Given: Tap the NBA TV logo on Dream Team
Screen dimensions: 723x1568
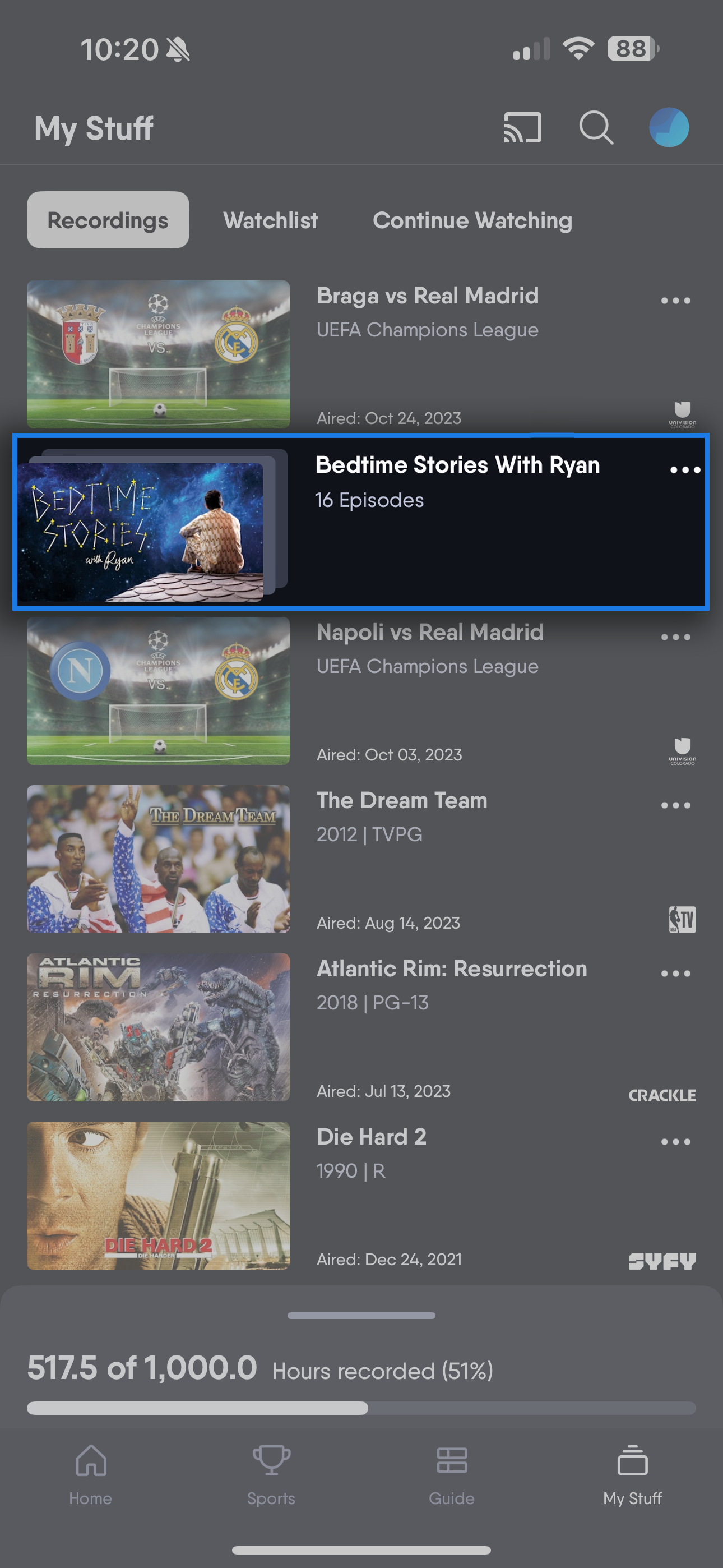Looking at the screenshot, I should pos(682,919).
